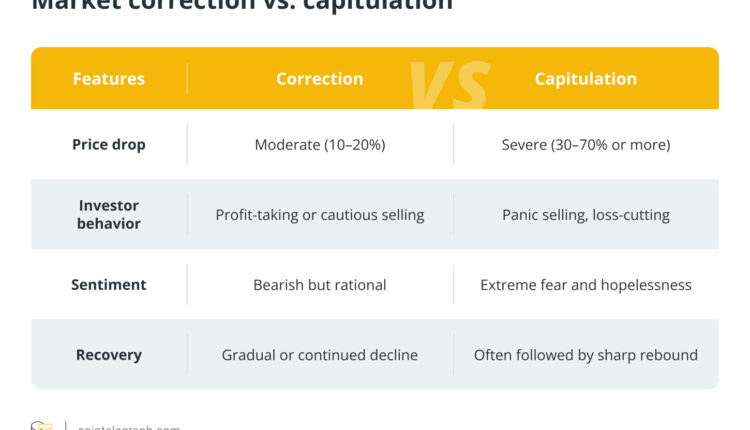This screenshot has width=750, height=430.
Task: Click the Recovery row label
Action: 109,355
